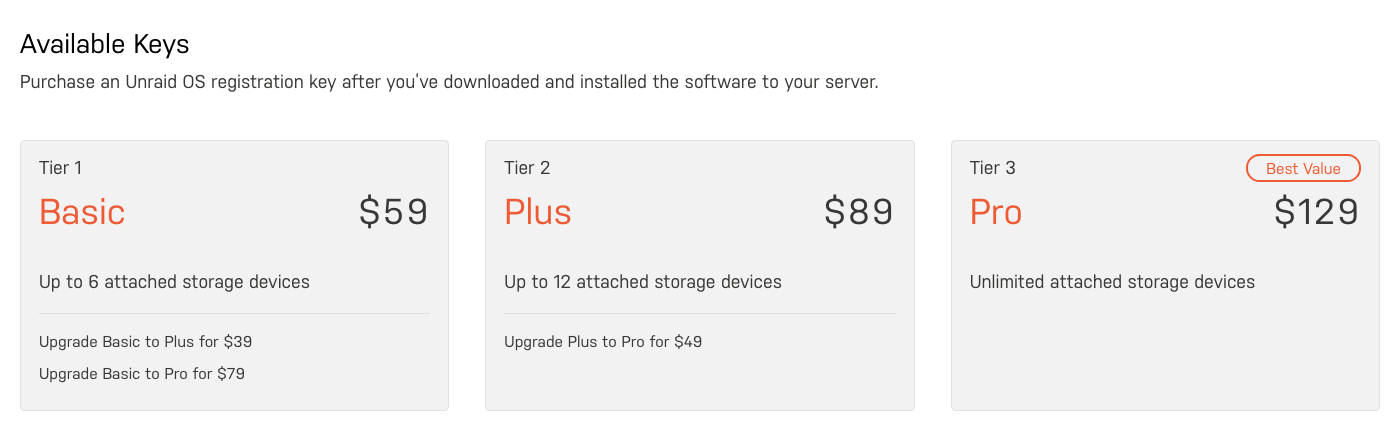Image resolution: width=1397 pixels, height=425 pixels.
Task: Click the Tier 1 label
Action: pos(60,168)
